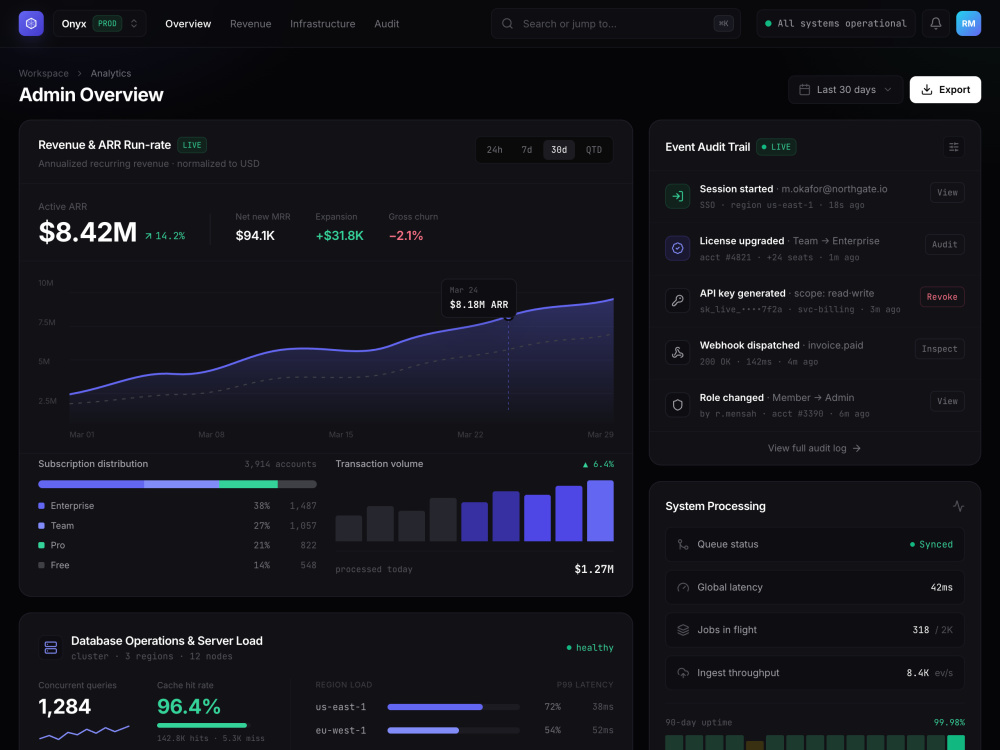Click the us-east-1 region load bar
This screenshot has height=750, width=1000.
click(x=453, y=707)
